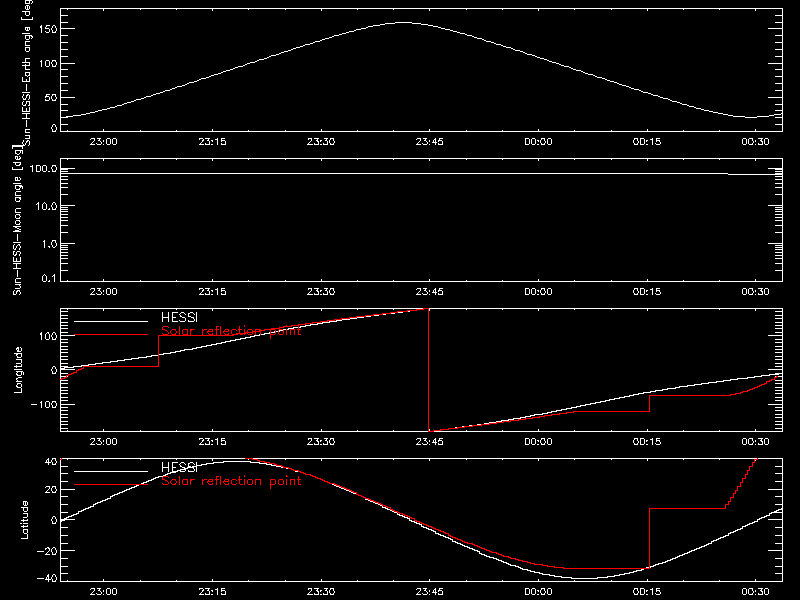This screenshot has height=600, width=800.
Task: Click red vertical latitude jump near 00:15
Action: (x=649, y=538)
